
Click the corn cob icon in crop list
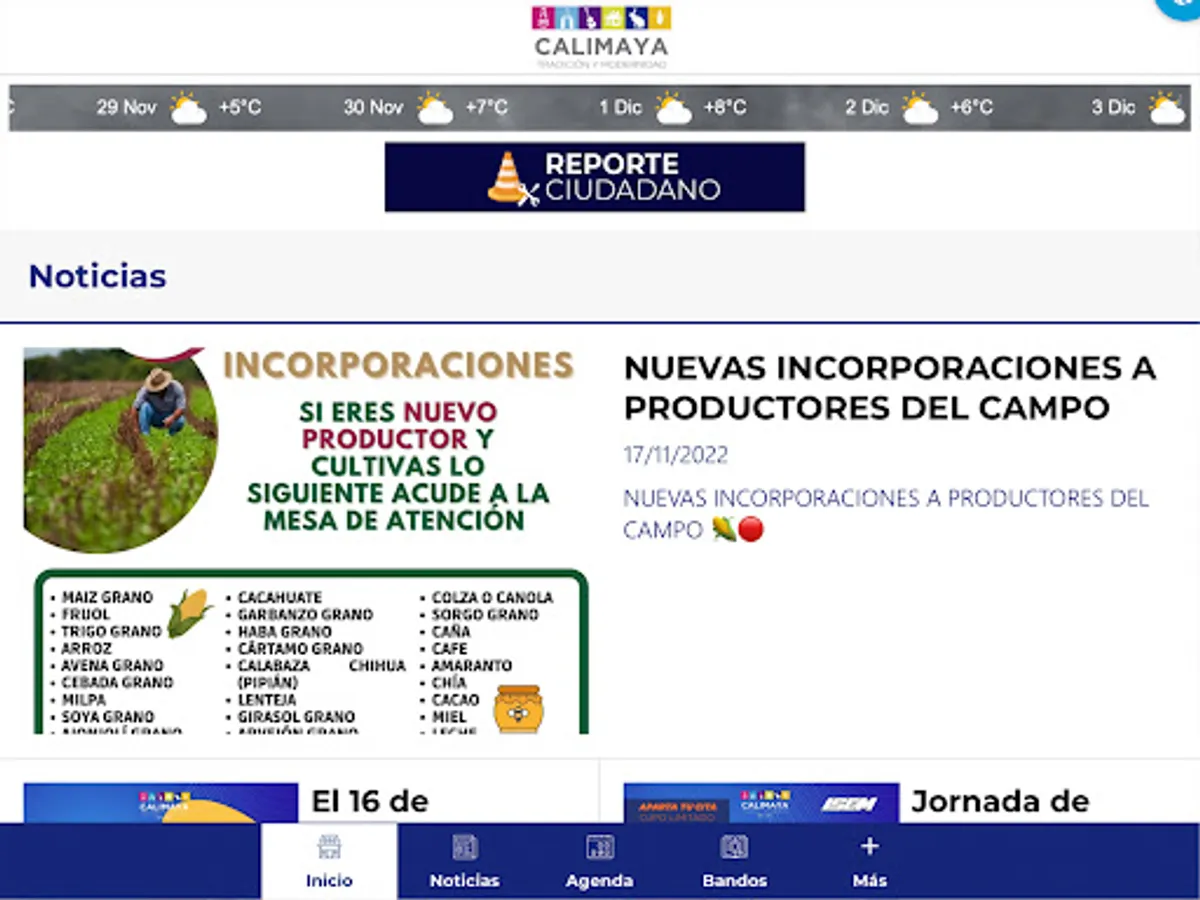coord(189,612)
